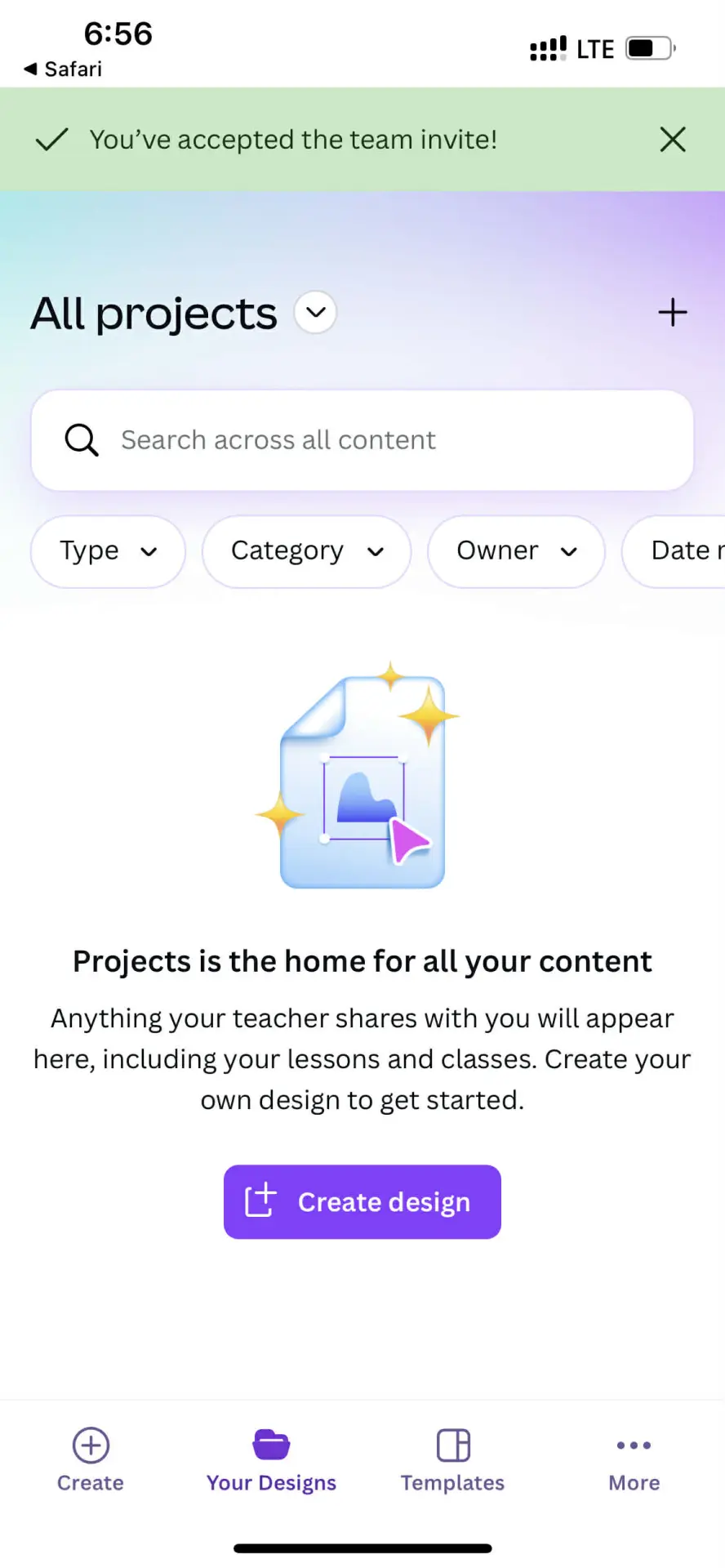Viewport: 725px width, 1568px height.
Task: Tap the All projects heading text
Action: click(x=154, y=314)
